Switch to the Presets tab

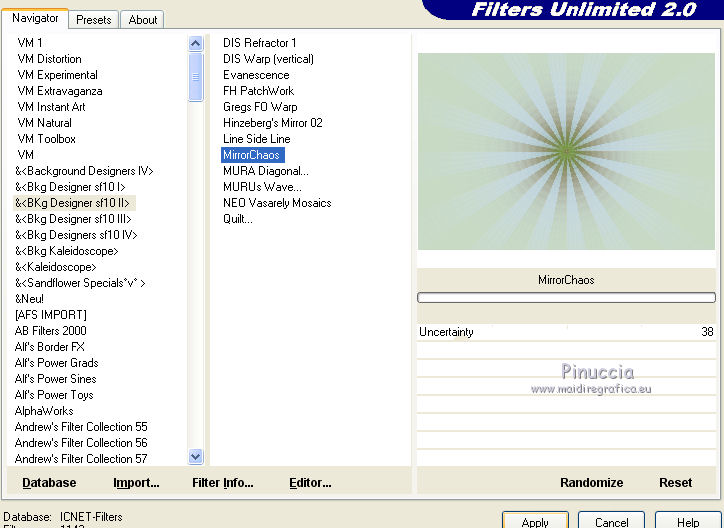pos(94,20)
